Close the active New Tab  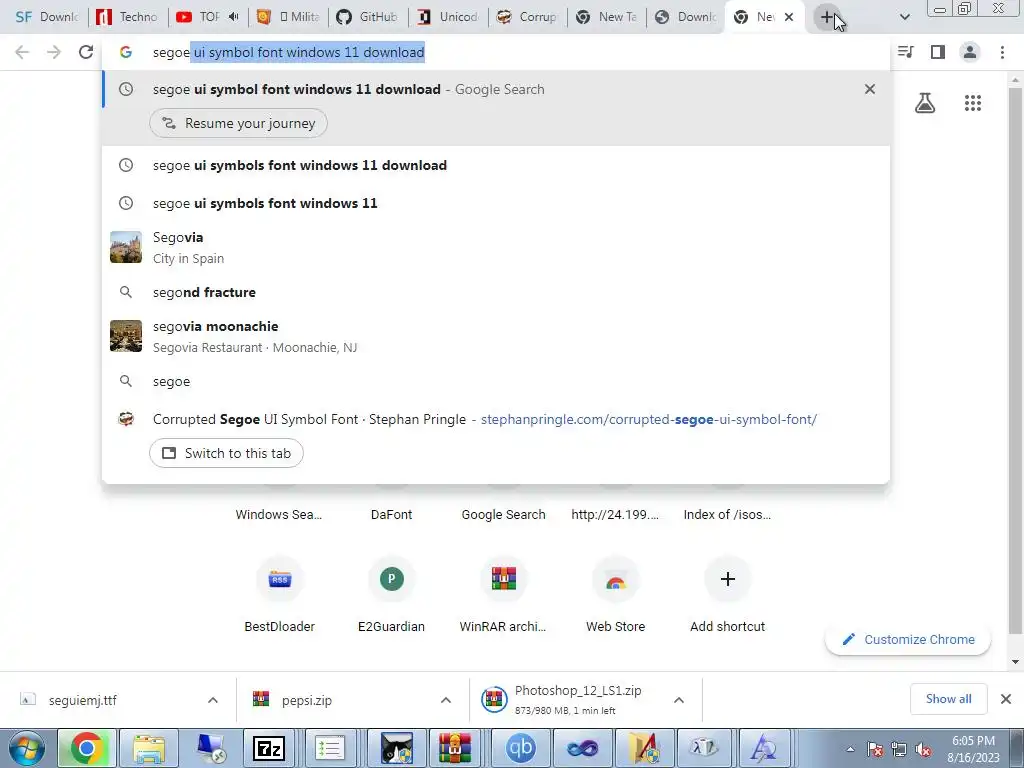pyautogui.click(x=789, y=17)
